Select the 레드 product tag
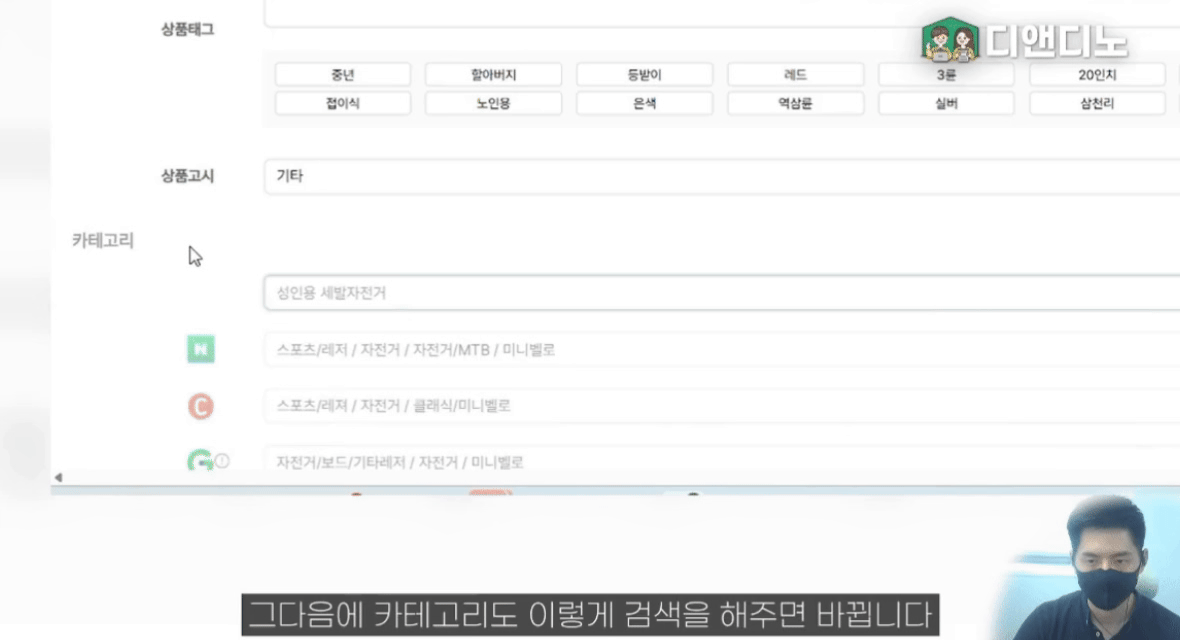Image resolution: width=1180 pixels, height=640 pixels. click(795, 75)
